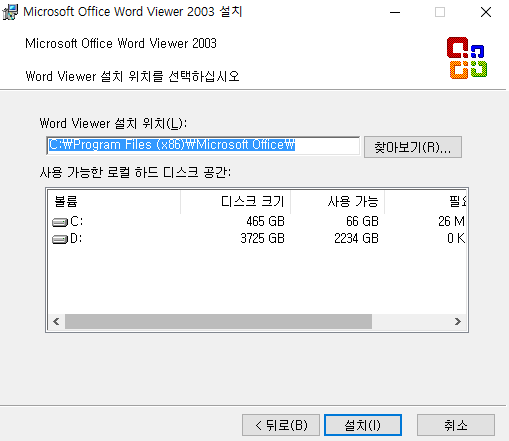Click the 볼륨 column header
509x441 pixels.
(x=114, y=202)
